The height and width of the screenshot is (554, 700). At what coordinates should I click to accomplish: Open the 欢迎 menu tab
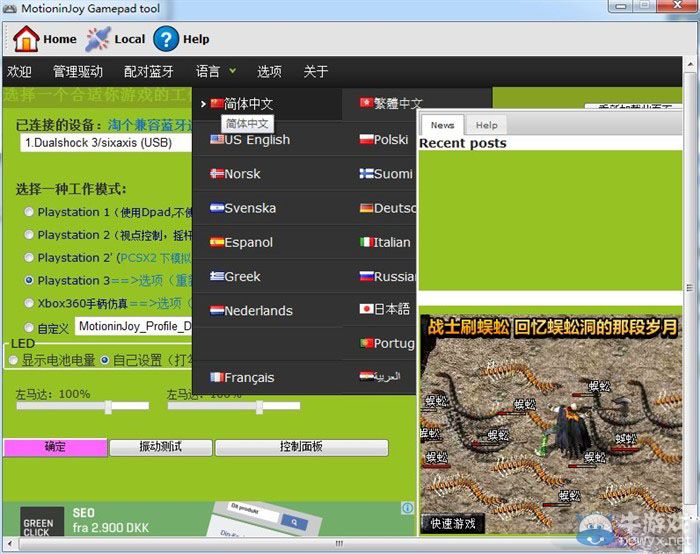pyautogui.click(x=19, y=71)
